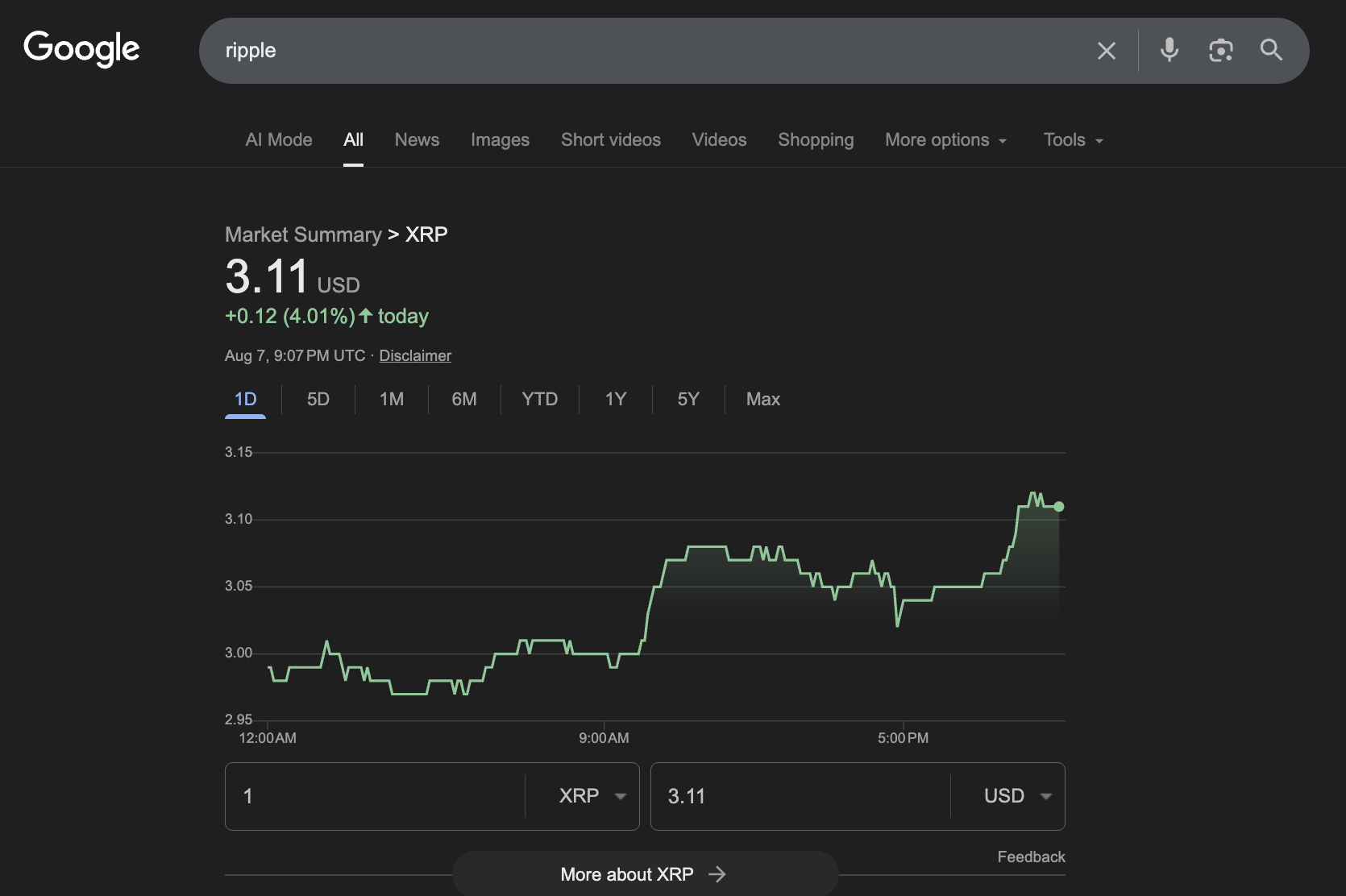Click the XRP amount field showing 1
This screenshot has height=896, width=1346.
(375, 796)
